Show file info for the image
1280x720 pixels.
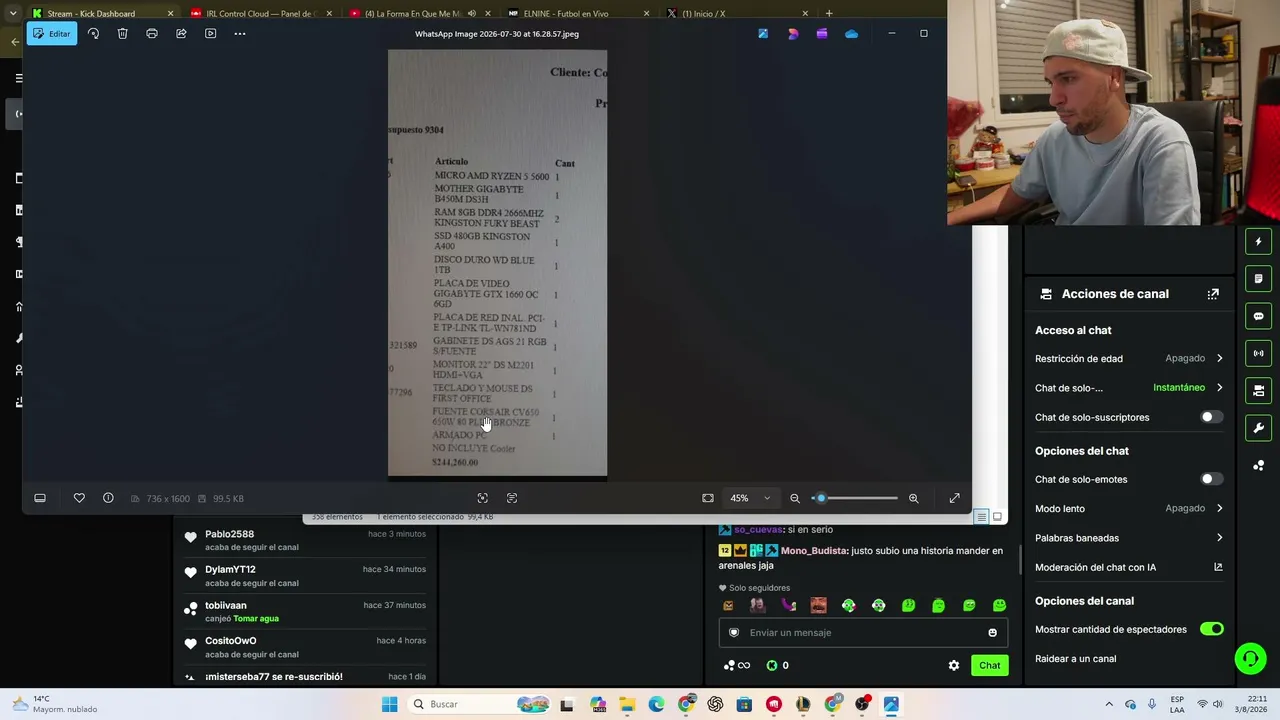coord(108,498)
